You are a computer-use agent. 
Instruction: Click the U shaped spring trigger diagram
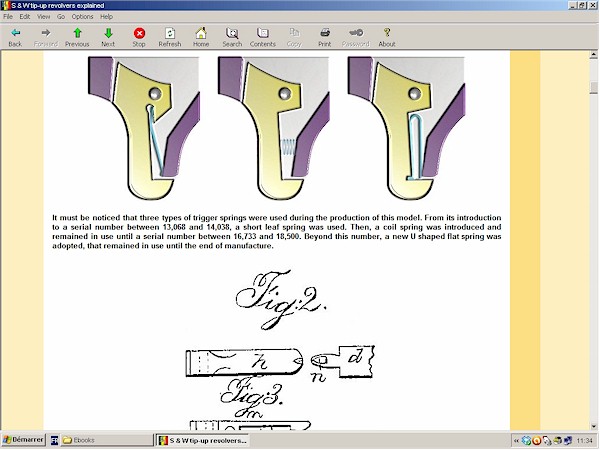(x=406, y=128)
